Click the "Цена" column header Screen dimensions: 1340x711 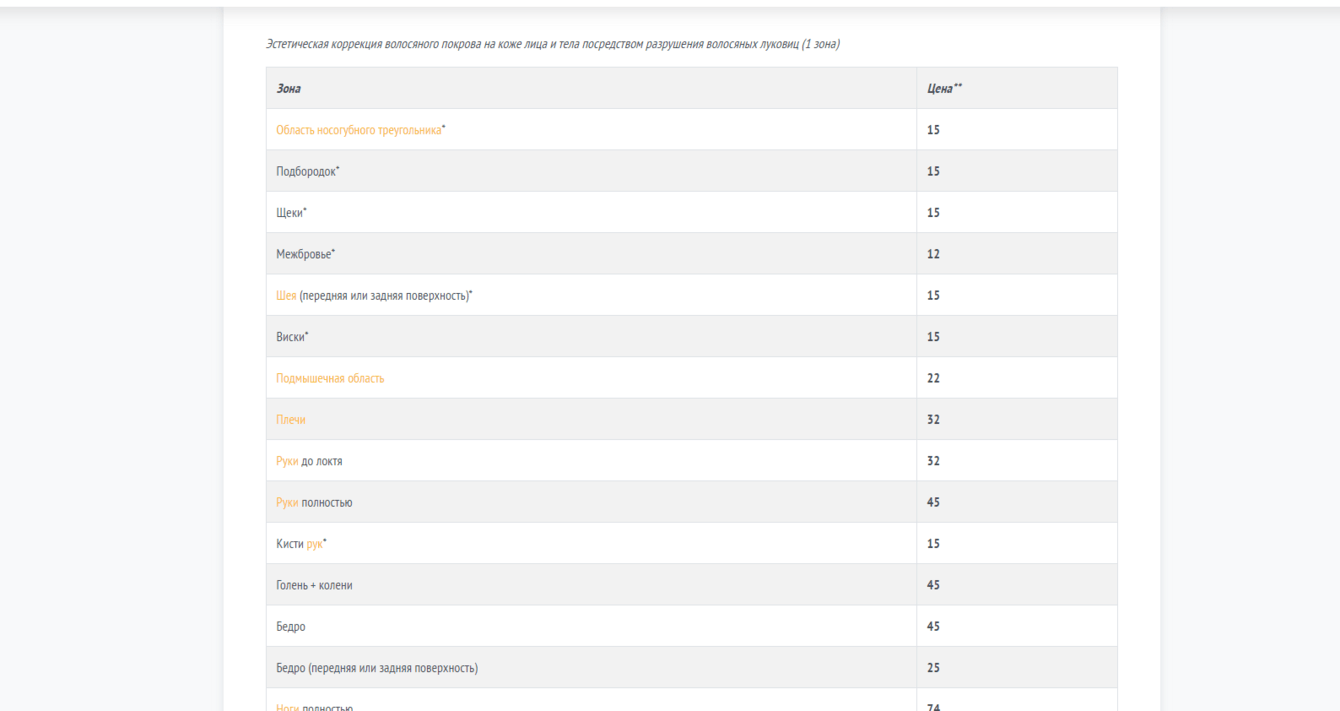tap(943, 89)
